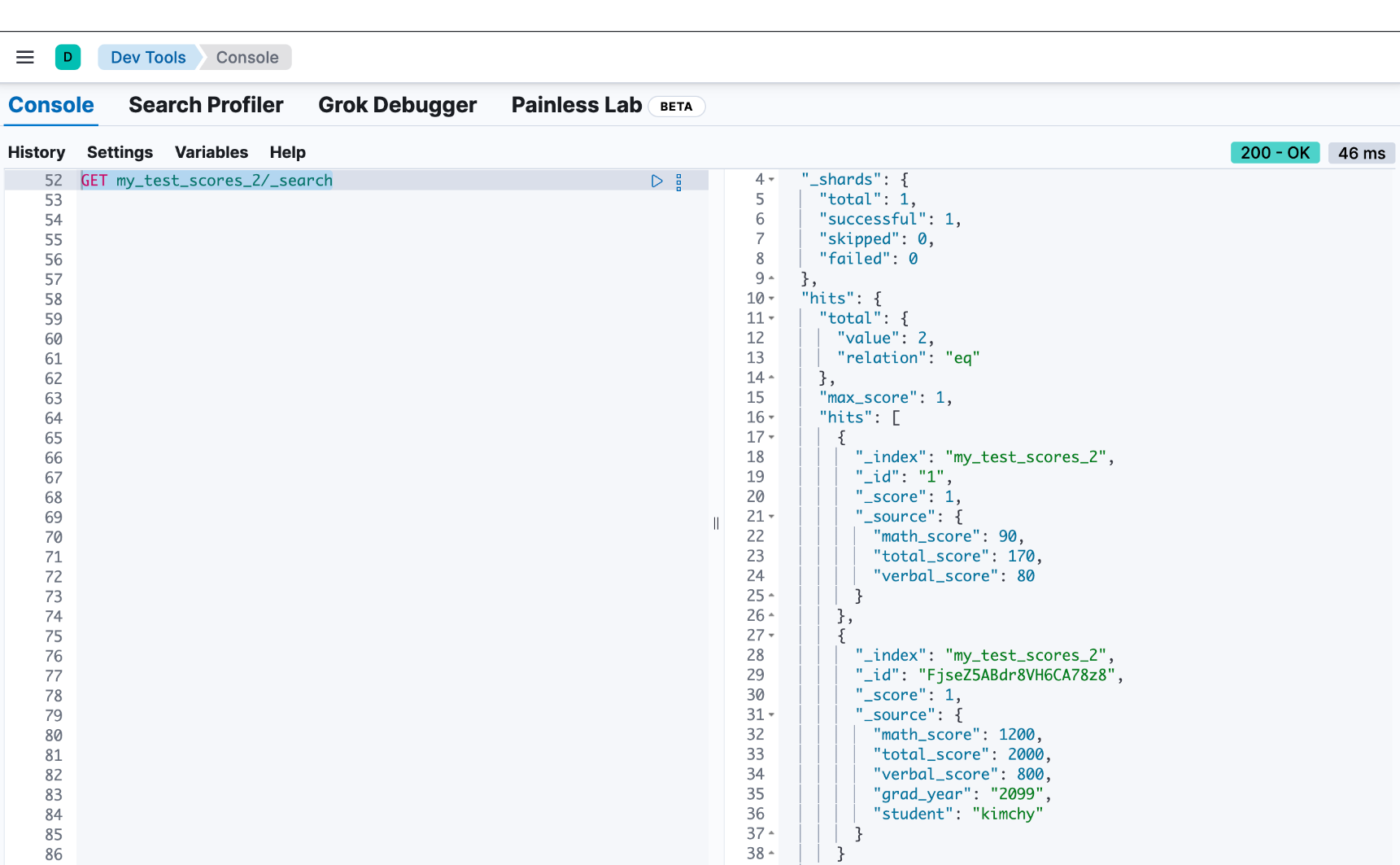Grab the editor pane resize handle
The image size is (1400, 865).
click(x=716, y=523)
